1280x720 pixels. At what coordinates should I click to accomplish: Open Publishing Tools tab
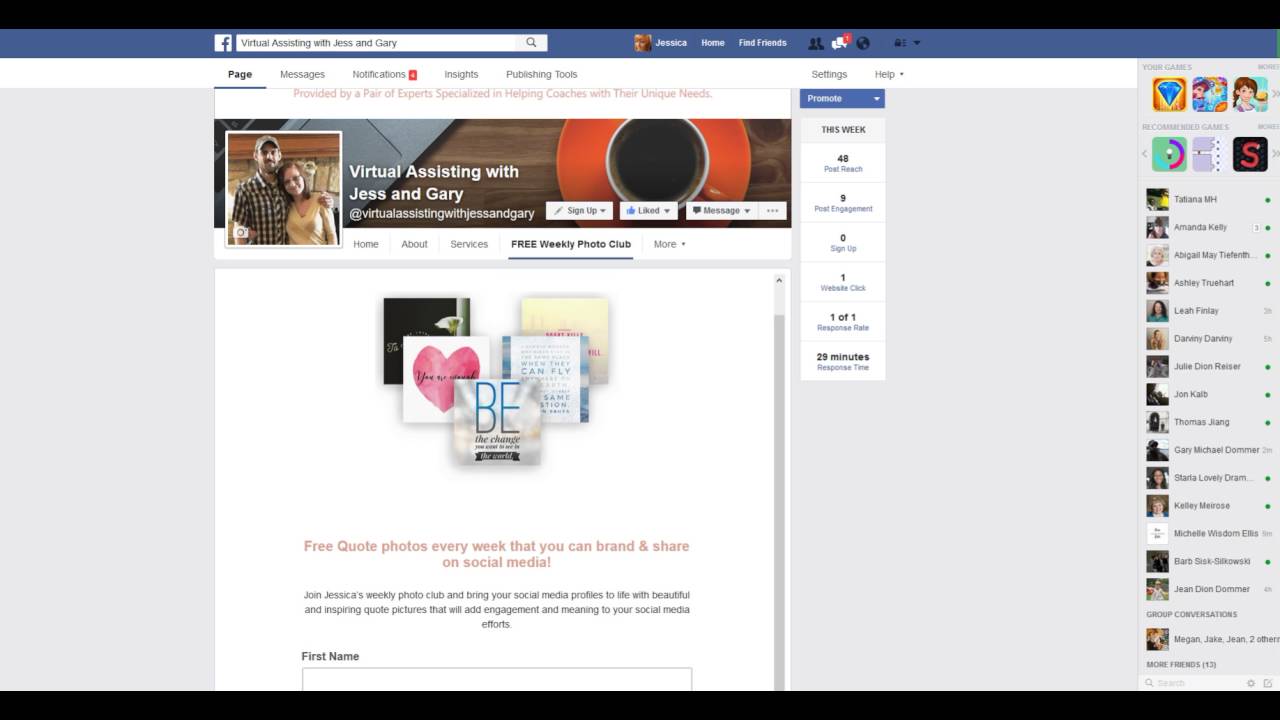pos(541,74)
